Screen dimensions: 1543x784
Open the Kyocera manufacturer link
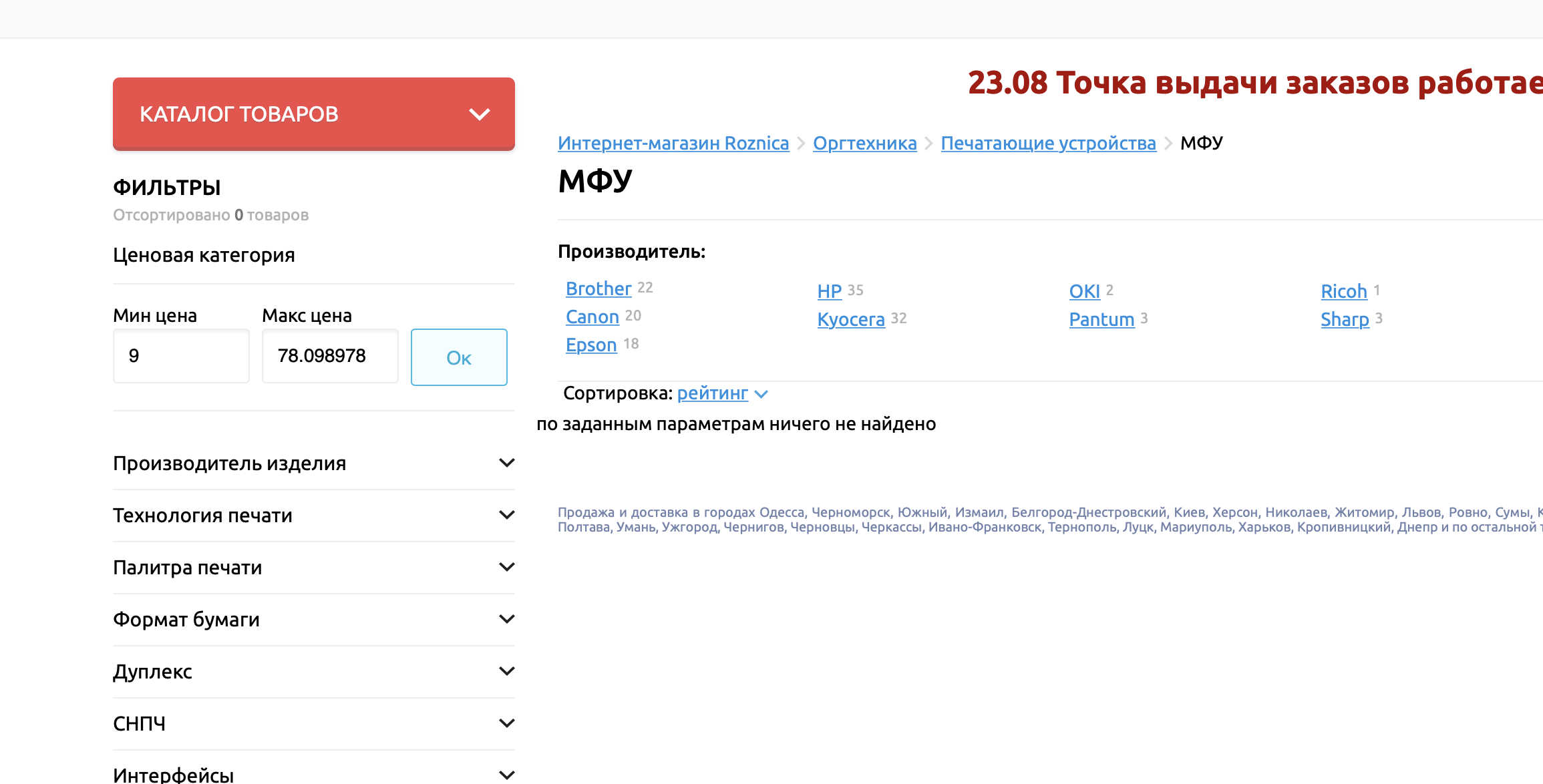point(850,319)
